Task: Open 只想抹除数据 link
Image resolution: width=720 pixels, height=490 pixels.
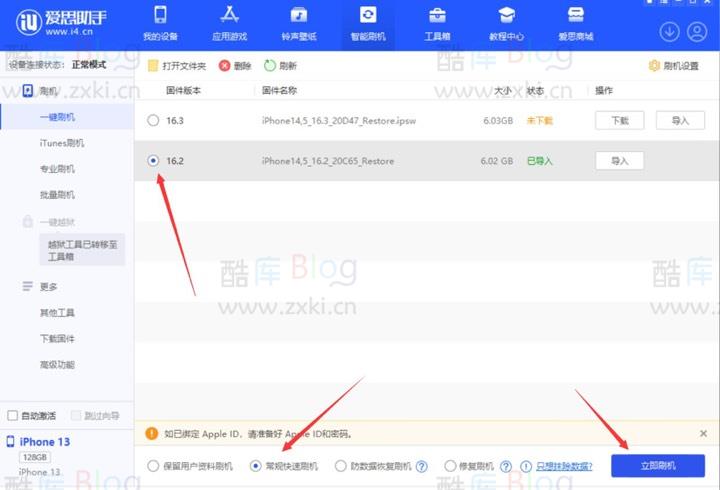Action: [x=564, y=466]
